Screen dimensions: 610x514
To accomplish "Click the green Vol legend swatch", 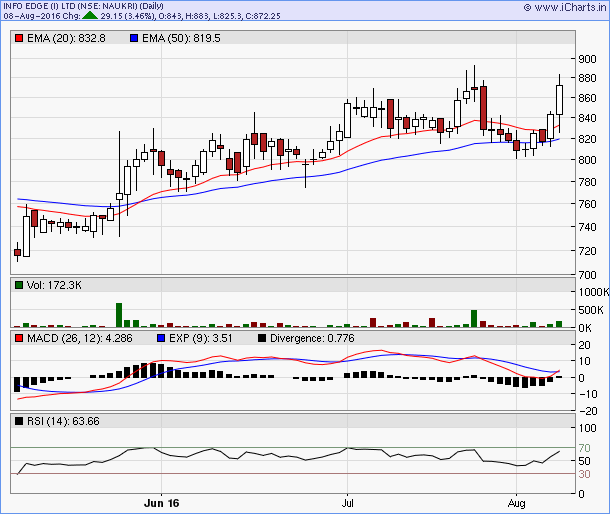I will tap(19, 285).
